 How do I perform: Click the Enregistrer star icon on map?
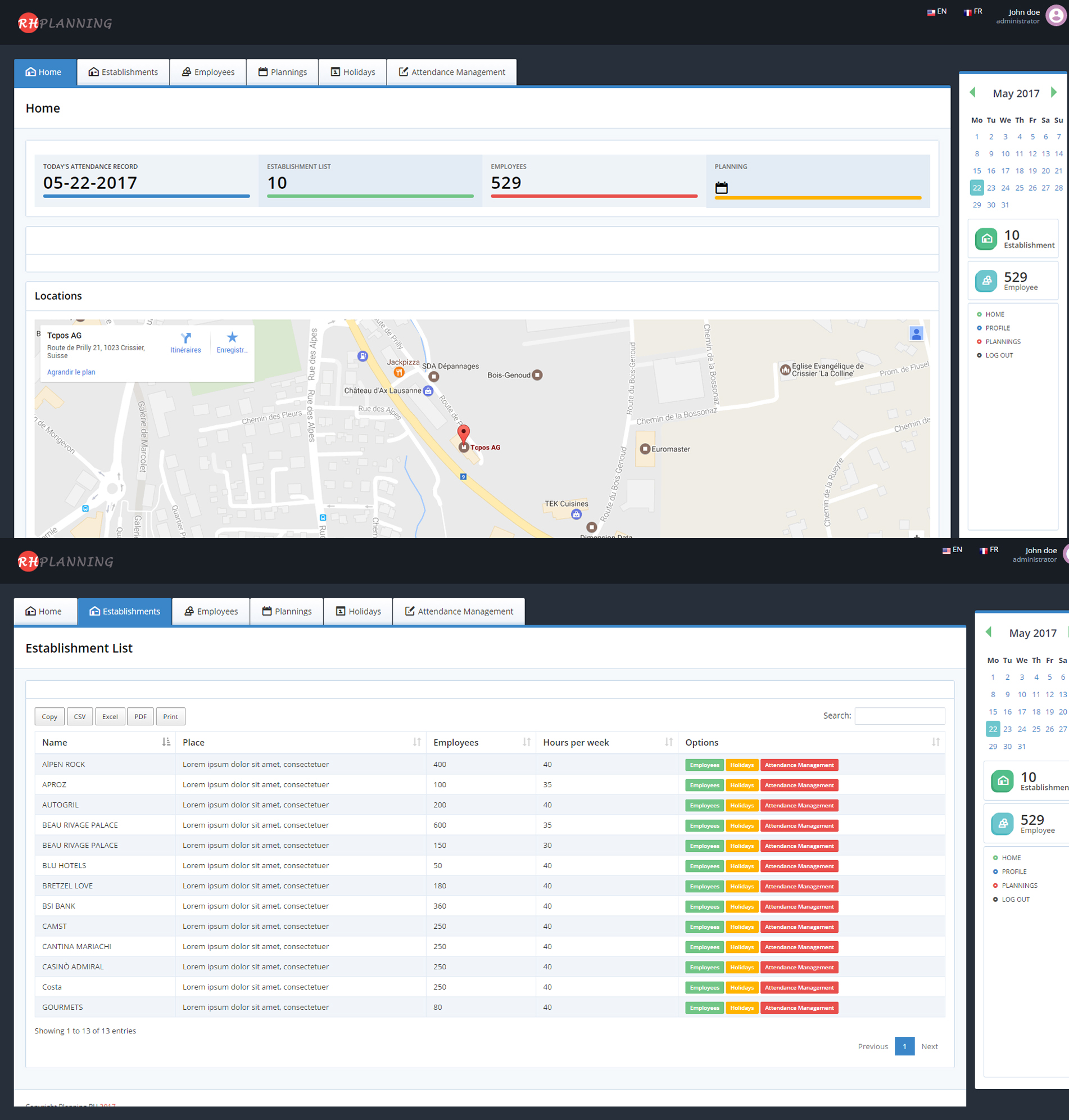(x=232, y=337)
